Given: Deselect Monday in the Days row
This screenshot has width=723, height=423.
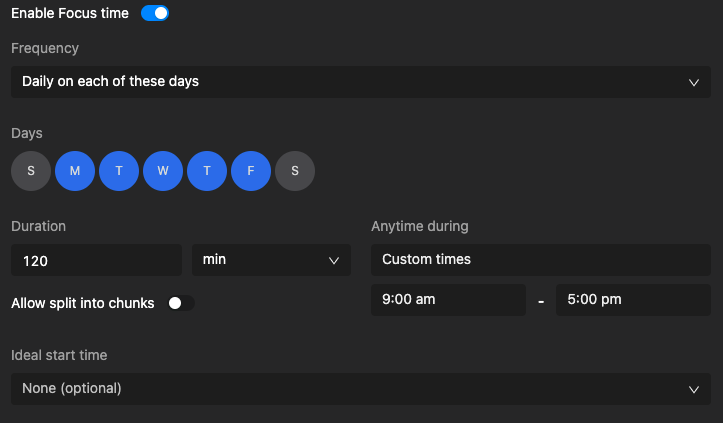Looking at the screenshot, I should [x=75, y=171].
